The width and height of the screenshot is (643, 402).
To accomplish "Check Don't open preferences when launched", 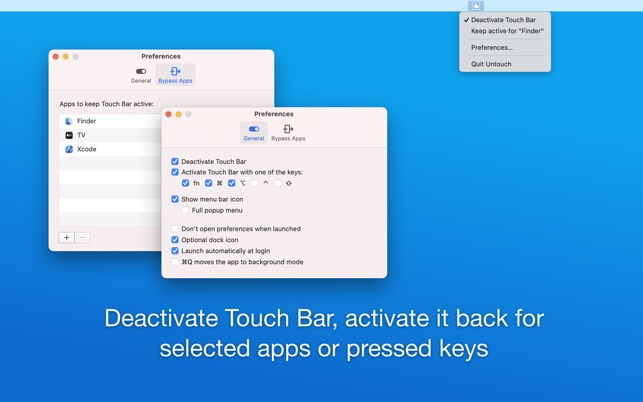I will (x=175, y=228).
